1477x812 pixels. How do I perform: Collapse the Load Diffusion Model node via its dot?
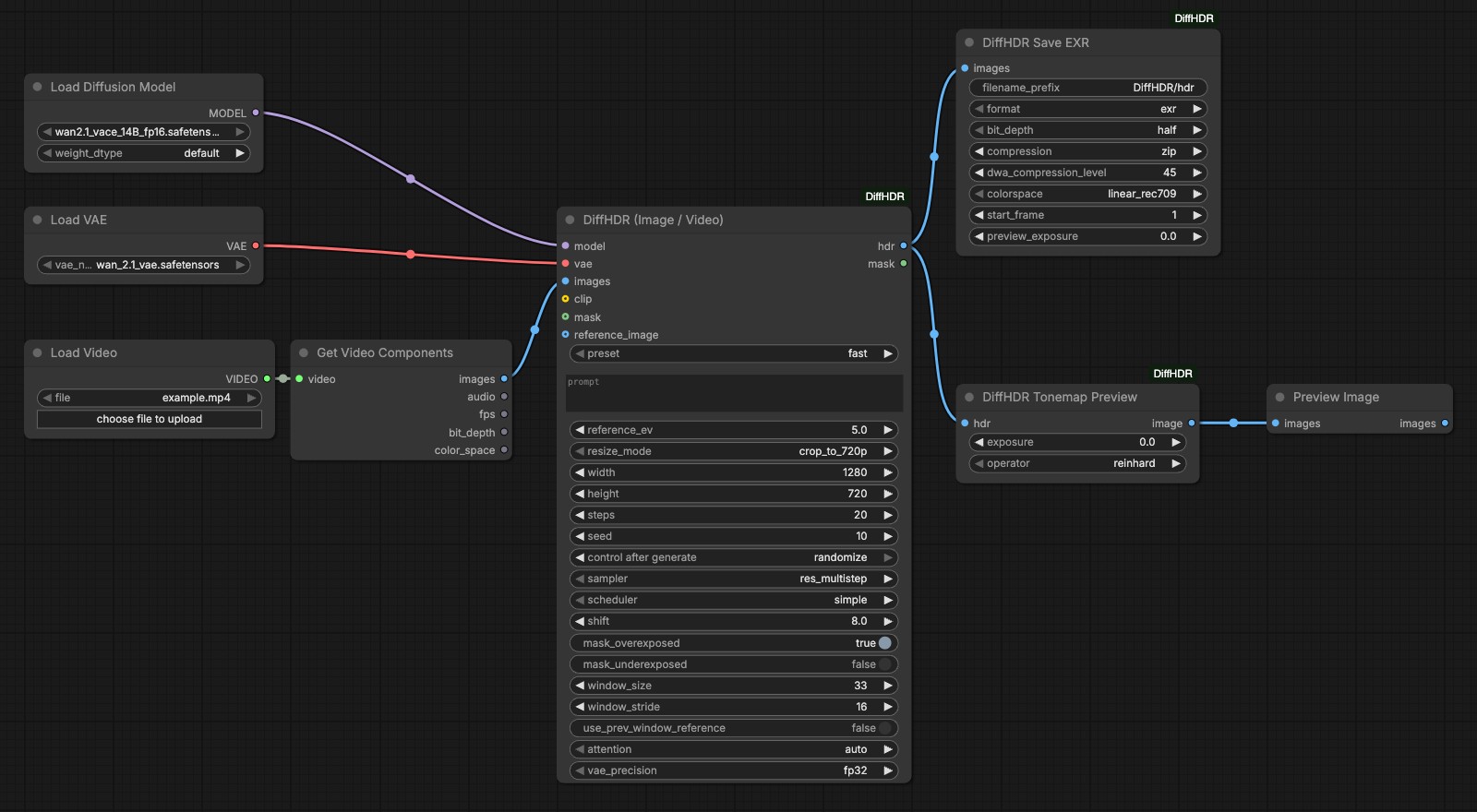(x=38, y=87)
